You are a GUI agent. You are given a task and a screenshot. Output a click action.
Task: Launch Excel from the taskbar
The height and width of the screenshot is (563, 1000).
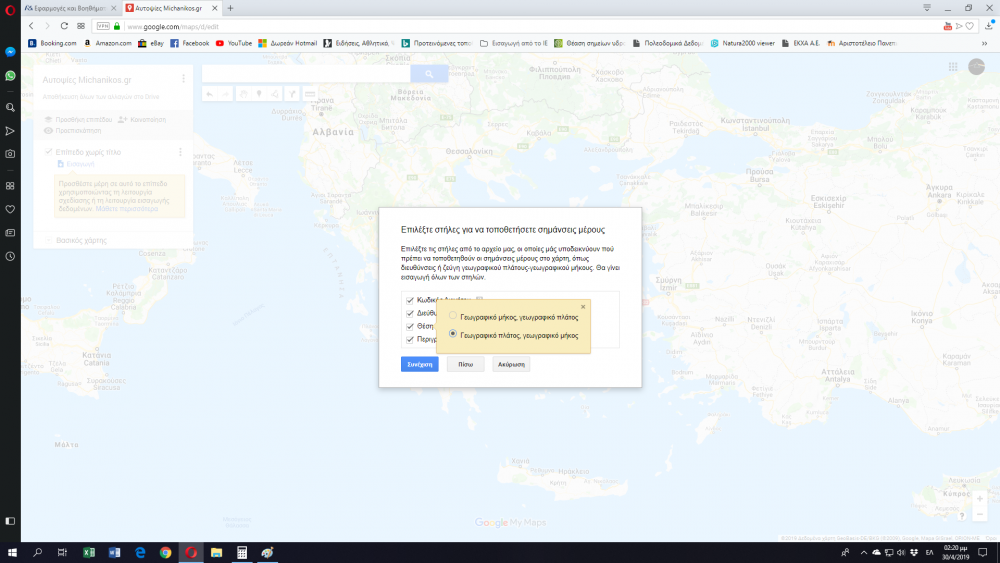88,552
